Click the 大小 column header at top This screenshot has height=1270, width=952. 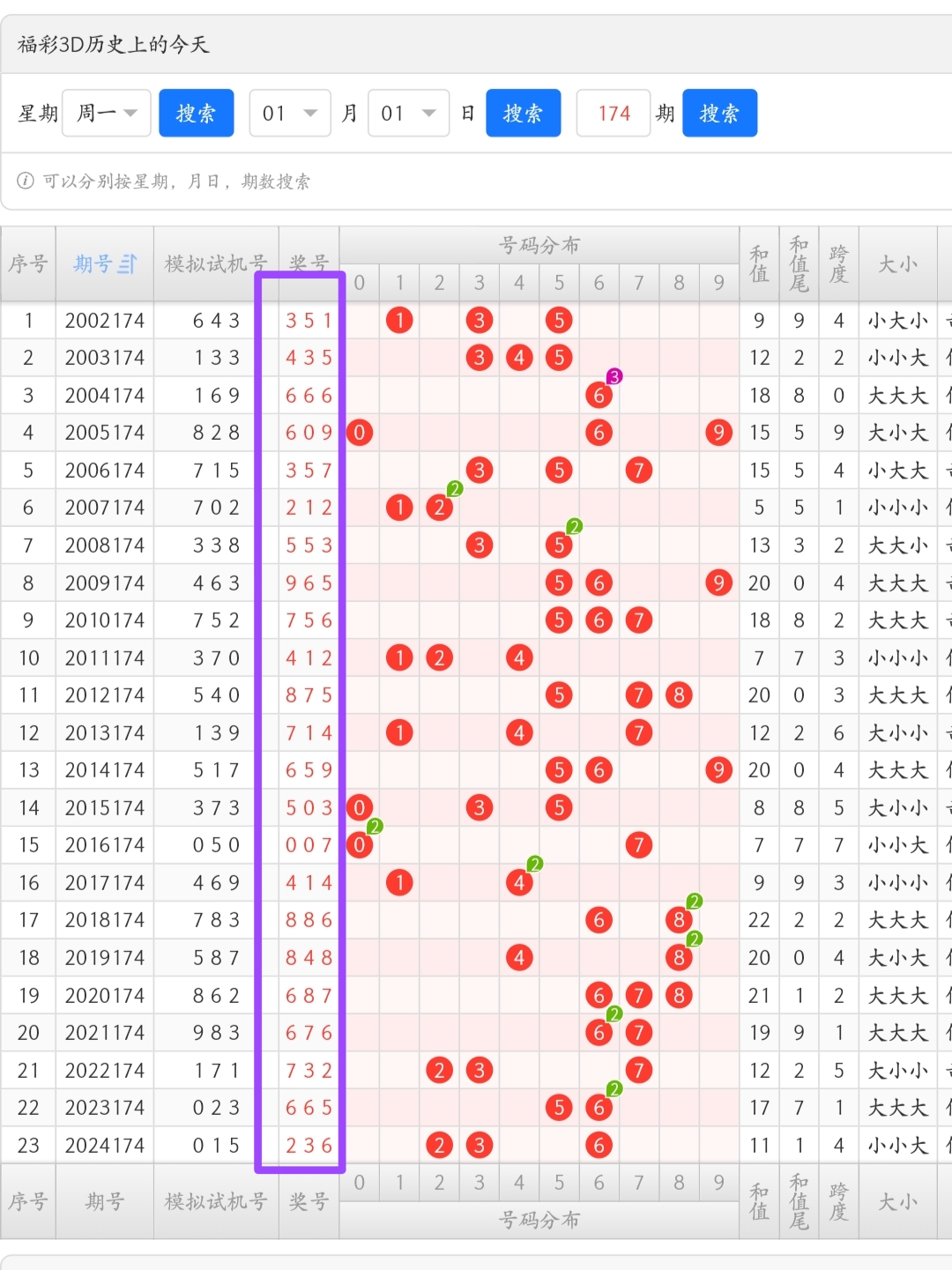click(x=898, y=264)
